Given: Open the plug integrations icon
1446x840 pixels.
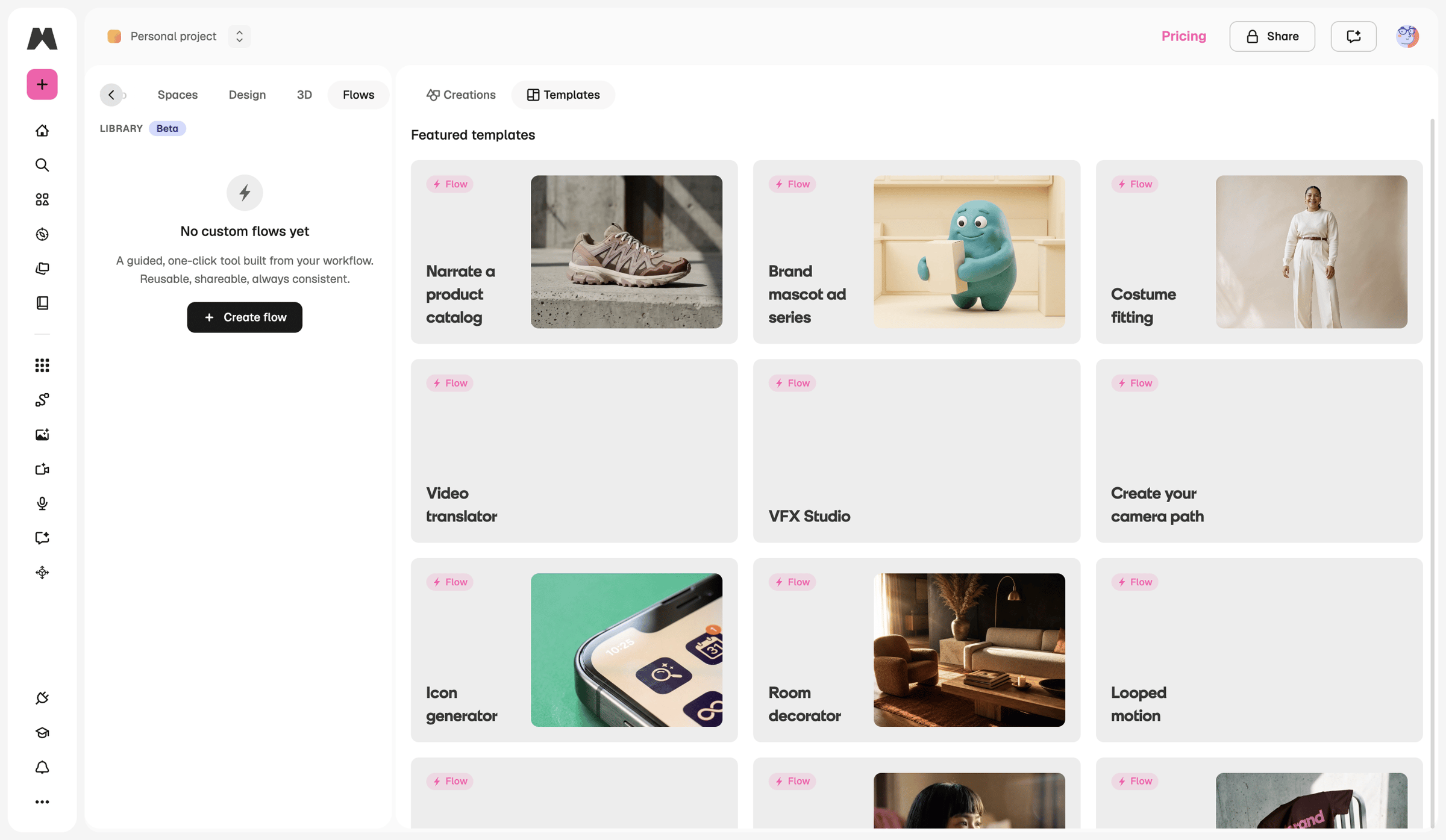Looking at the screenshot, I should (x=42, y=698).
